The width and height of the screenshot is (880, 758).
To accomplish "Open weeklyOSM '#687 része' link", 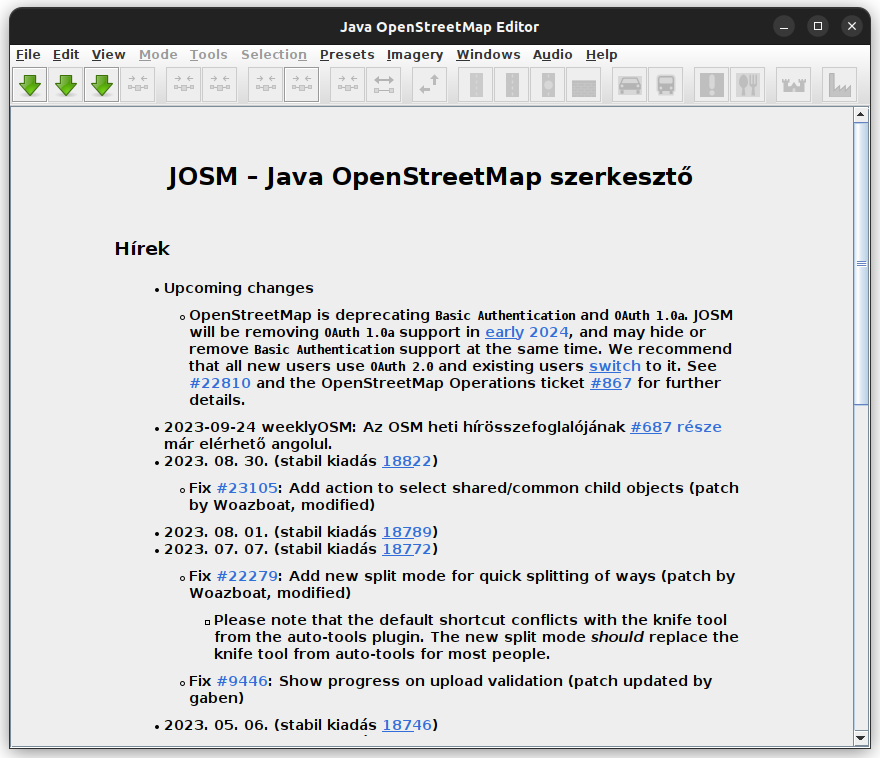I will coord(676,427).
